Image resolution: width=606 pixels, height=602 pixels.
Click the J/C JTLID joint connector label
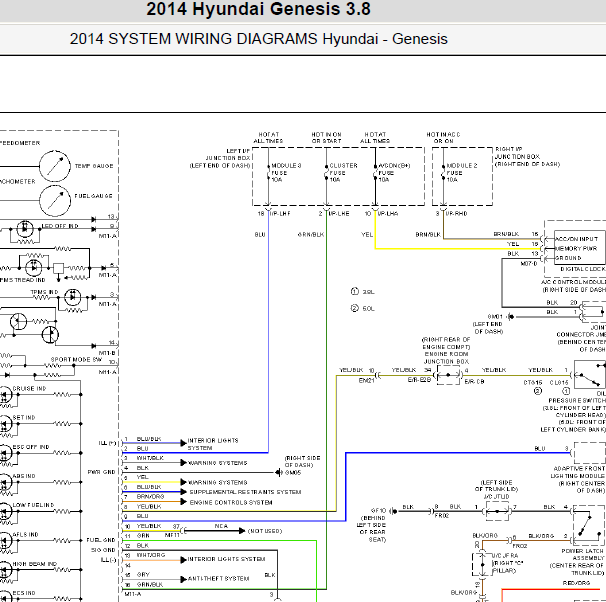click(497, 497)
